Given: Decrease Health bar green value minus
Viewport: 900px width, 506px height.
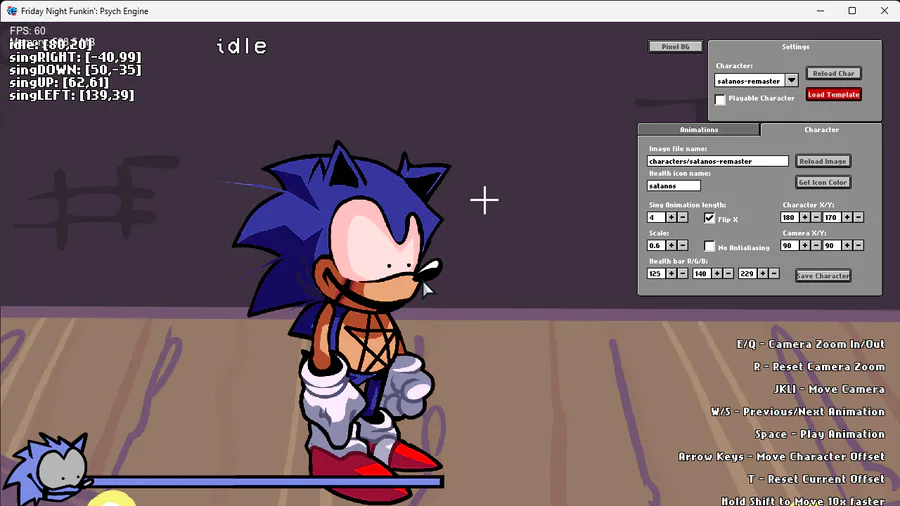Looking at the screenshot, I should pyautogui.click(x=728, y=274).
